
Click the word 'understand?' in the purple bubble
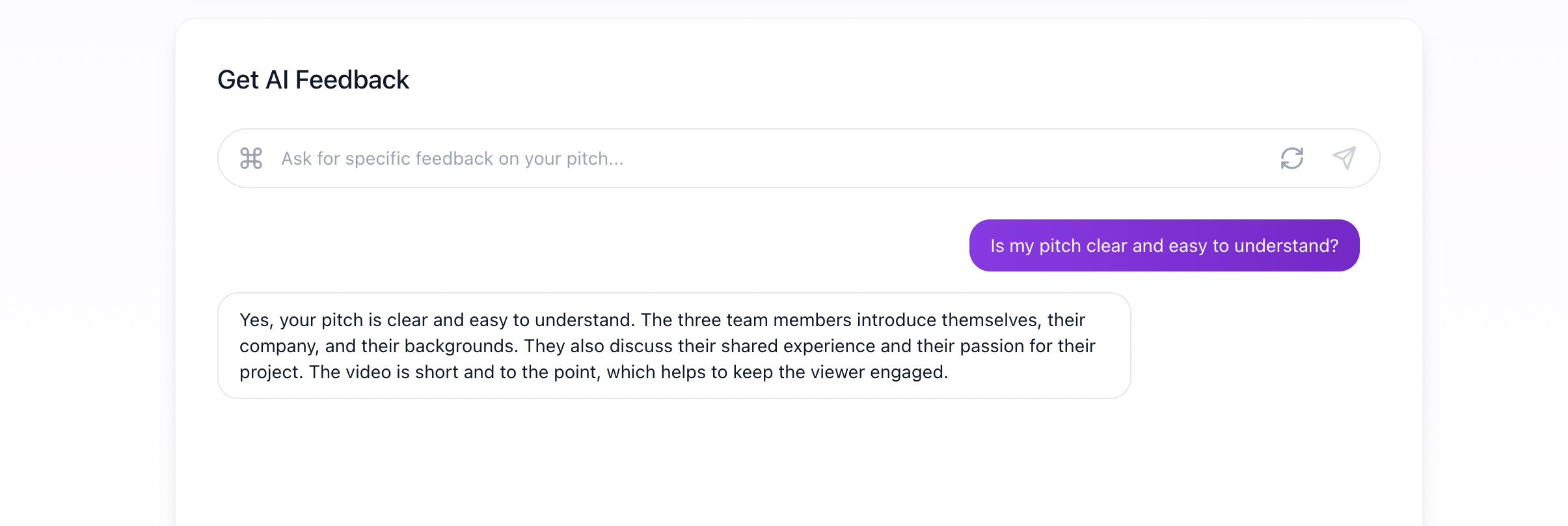1286,245
